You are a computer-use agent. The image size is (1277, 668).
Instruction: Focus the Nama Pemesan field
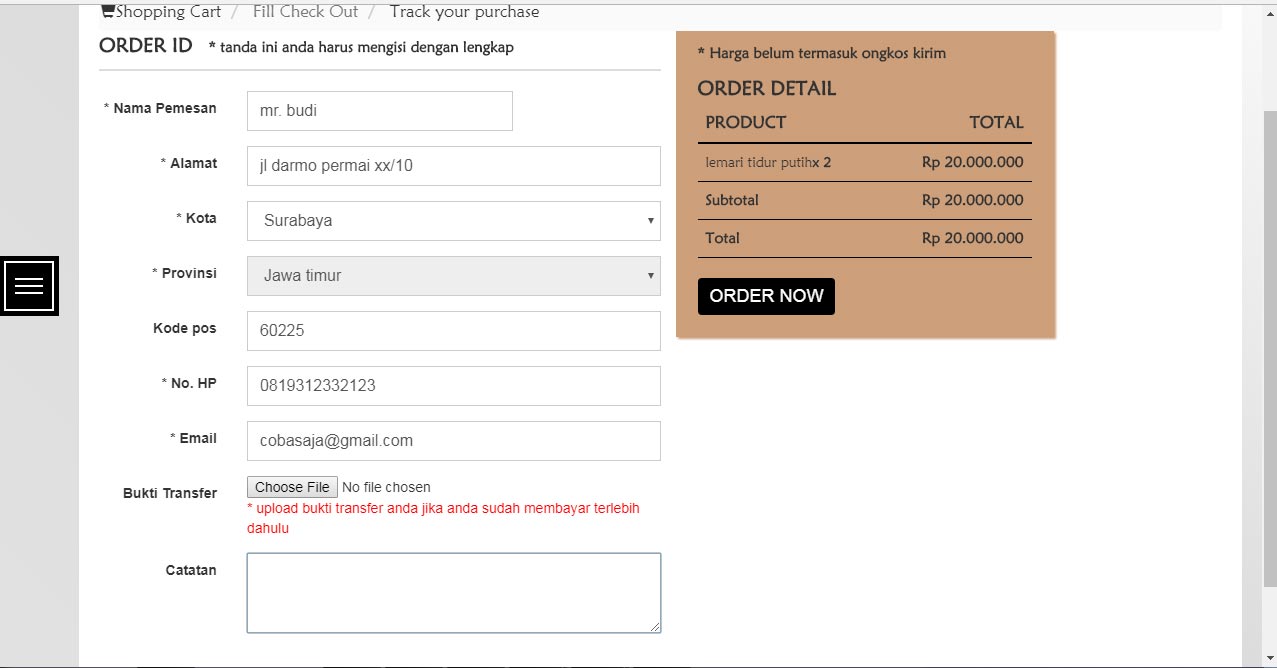(379, 111)
